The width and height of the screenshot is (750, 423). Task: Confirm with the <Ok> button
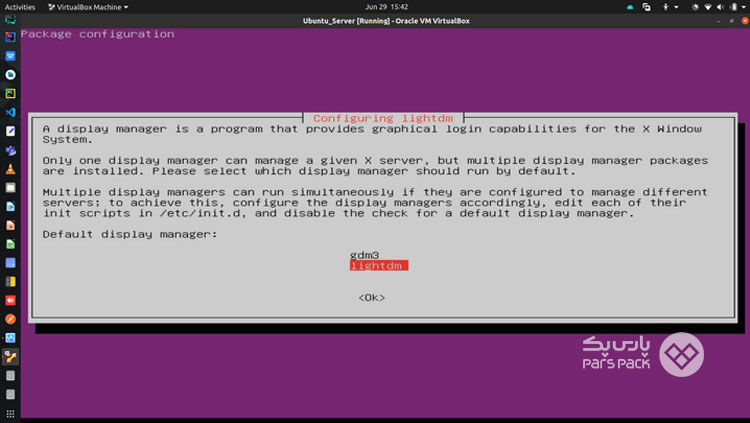coord(372,298)
